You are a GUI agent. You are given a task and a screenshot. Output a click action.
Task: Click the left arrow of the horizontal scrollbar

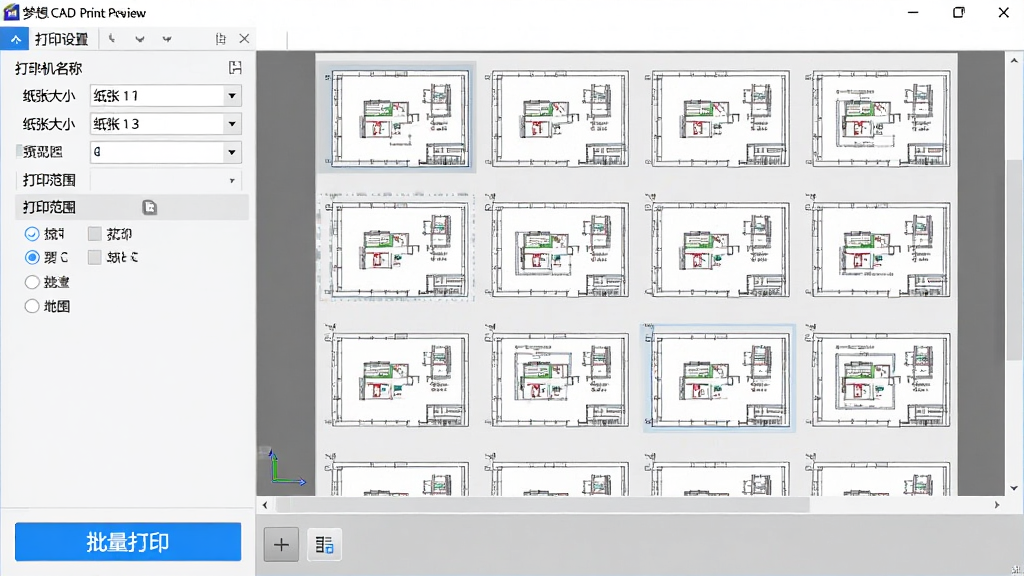[265, 505]
